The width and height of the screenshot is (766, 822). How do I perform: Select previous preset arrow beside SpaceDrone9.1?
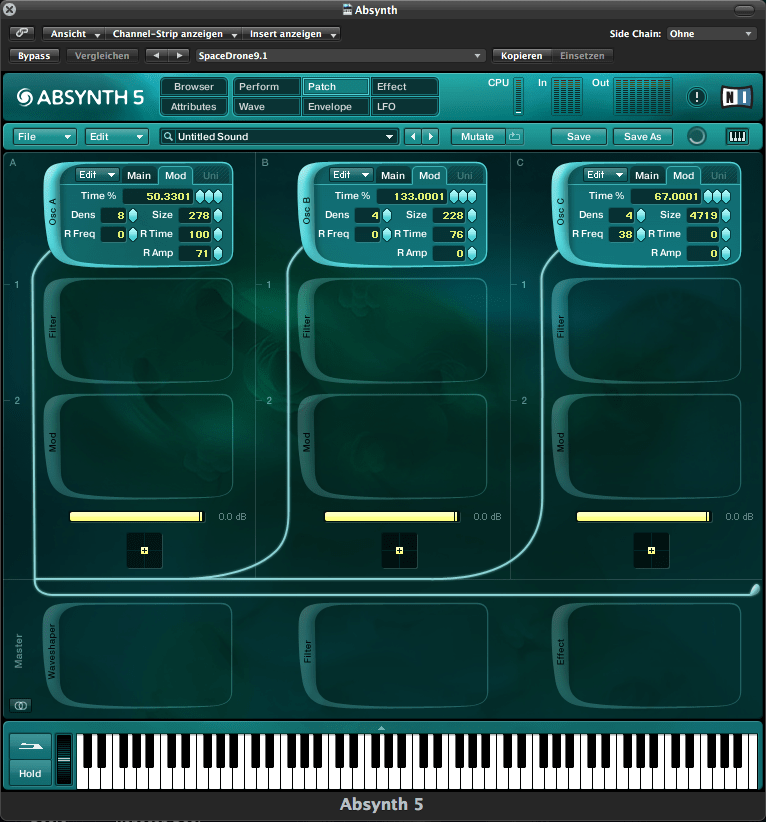click(x=156, y=56)
